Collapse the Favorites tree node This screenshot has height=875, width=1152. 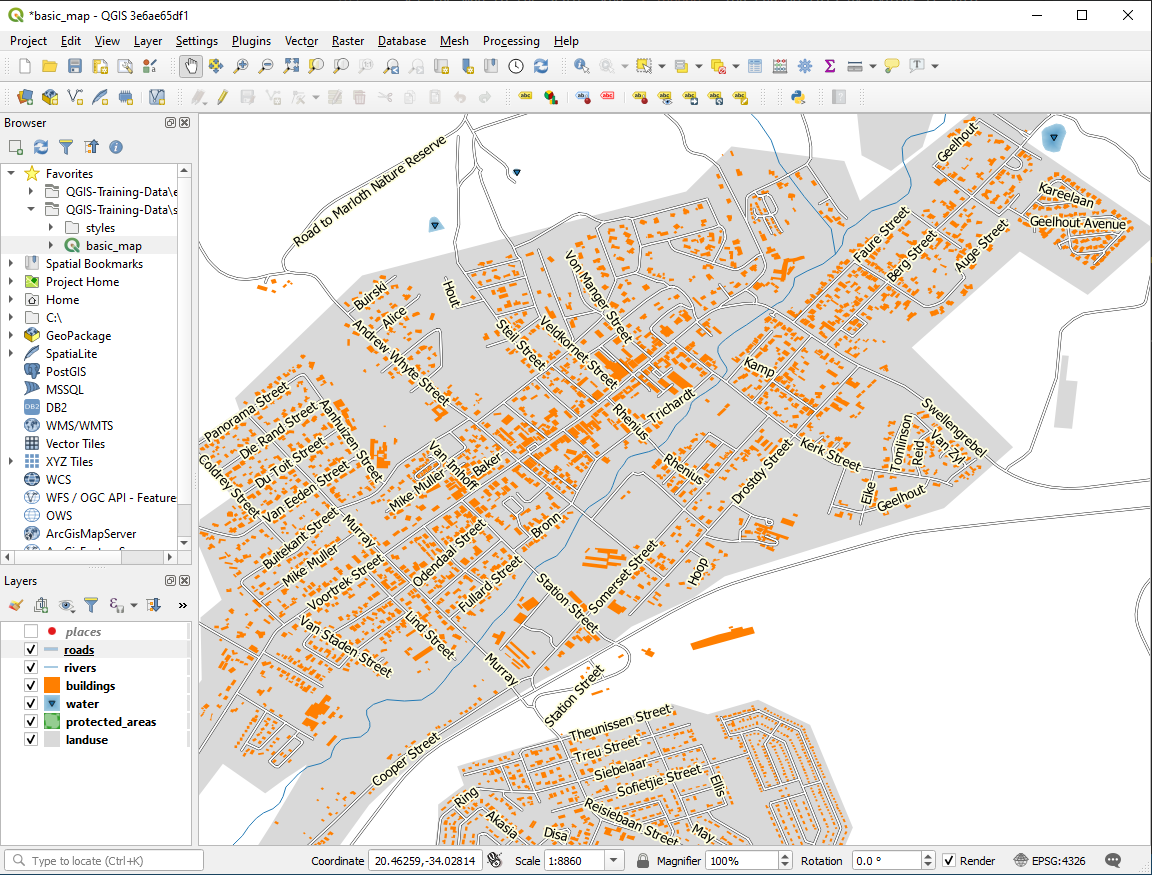[11, 174]
